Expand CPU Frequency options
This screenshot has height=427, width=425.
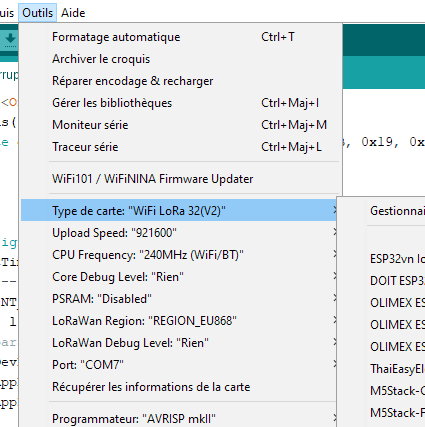(180, 255)
